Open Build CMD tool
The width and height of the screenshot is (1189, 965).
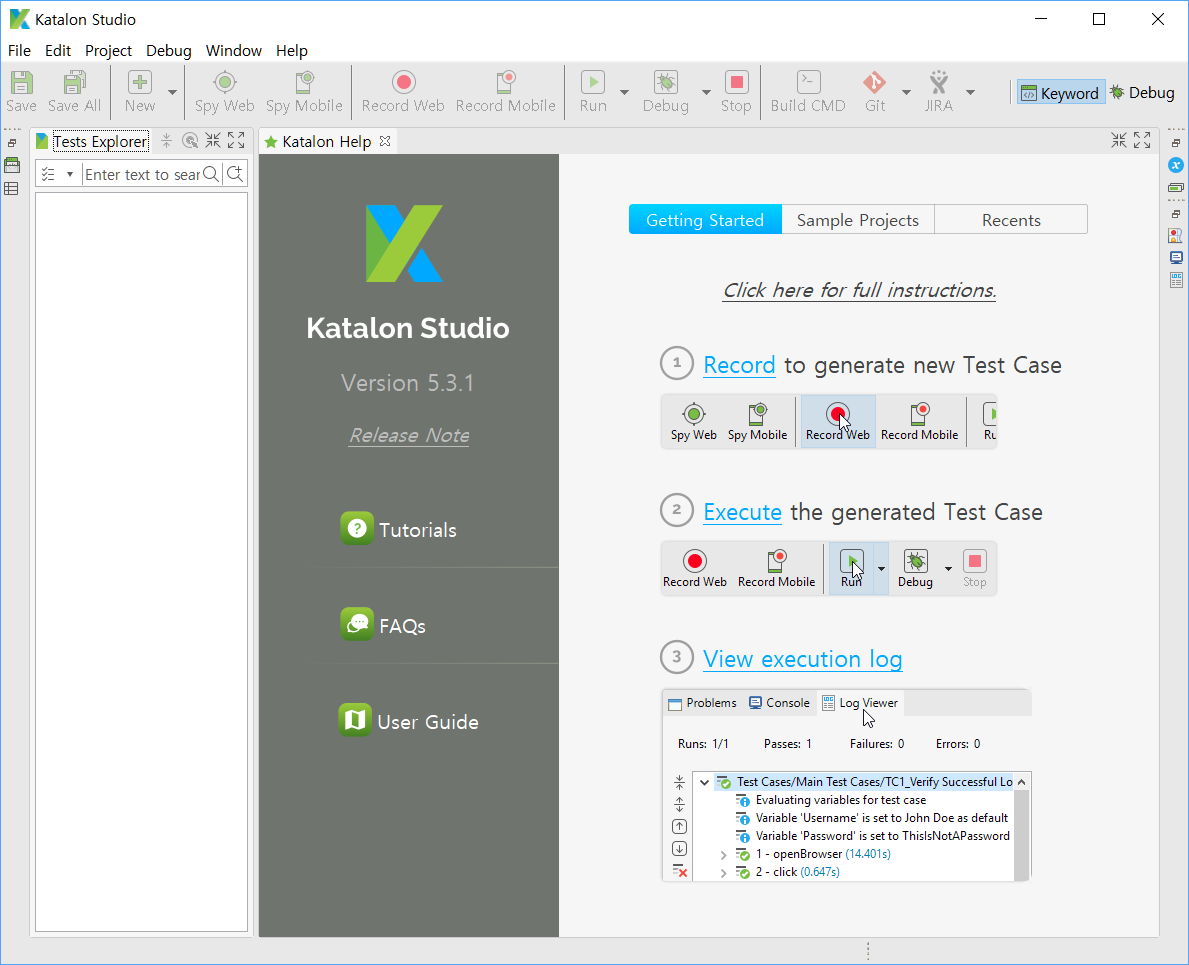tap(808, 92)
